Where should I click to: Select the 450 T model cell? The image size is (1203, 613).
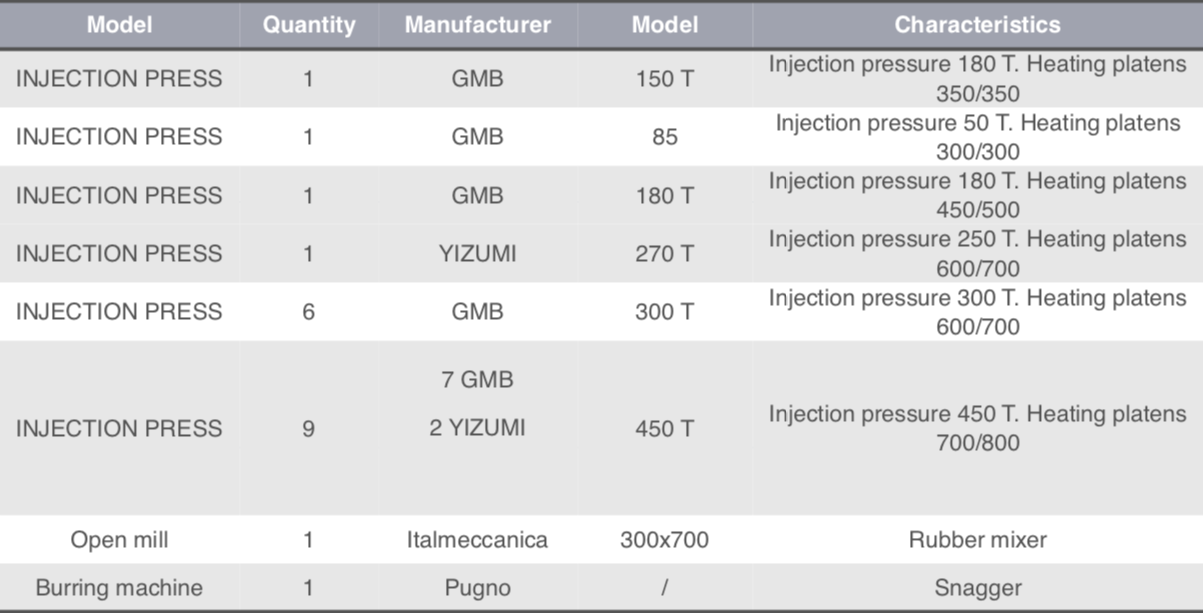pos(665,429)
